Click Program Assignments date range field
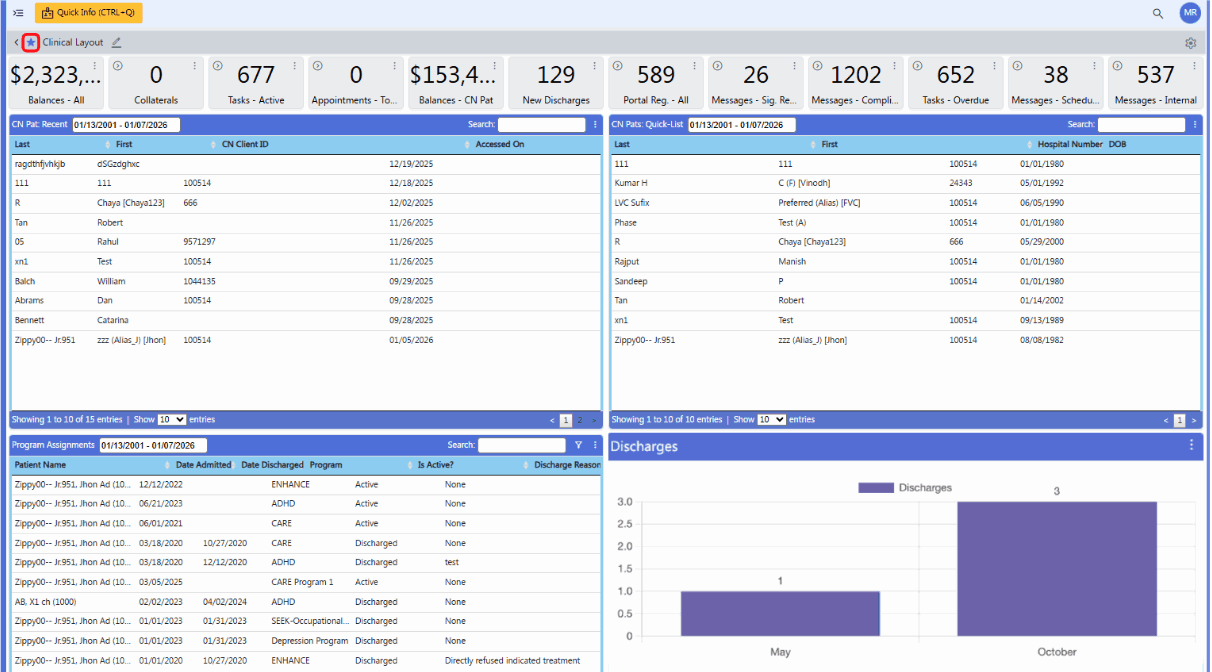 (x=153, y=445)
